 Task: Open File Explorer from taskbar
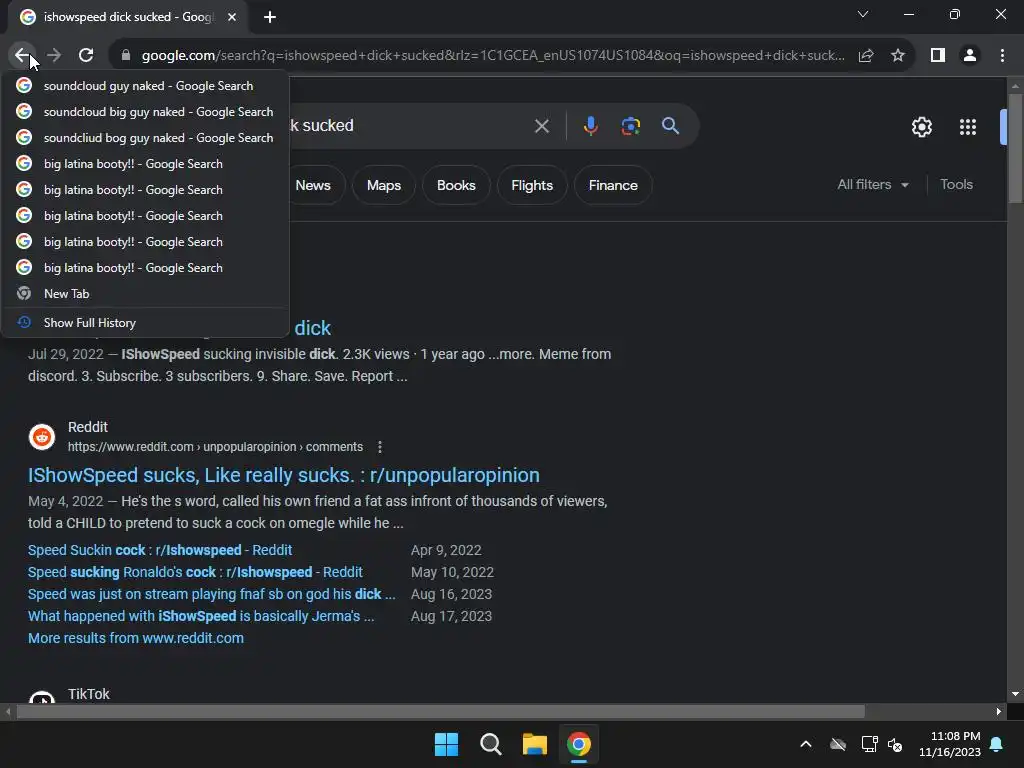(535, 744)
